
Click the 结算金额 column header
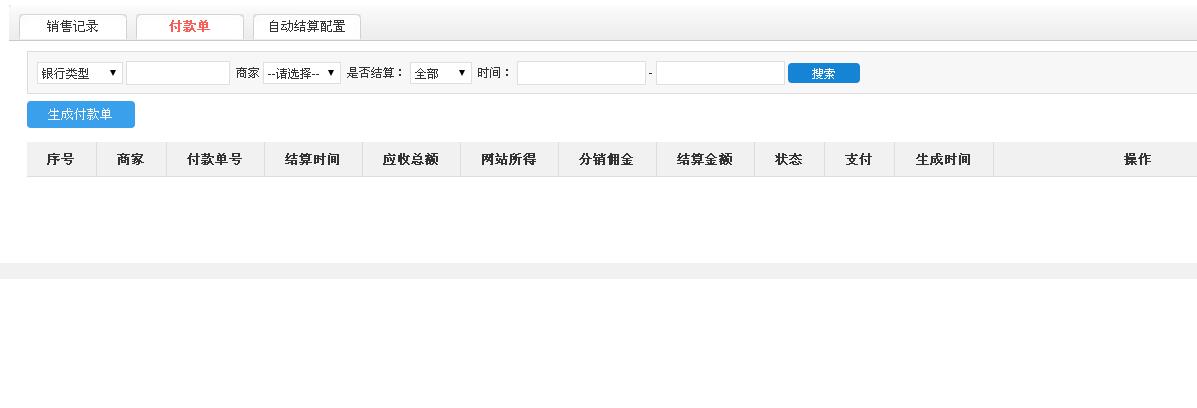[705, 159]
